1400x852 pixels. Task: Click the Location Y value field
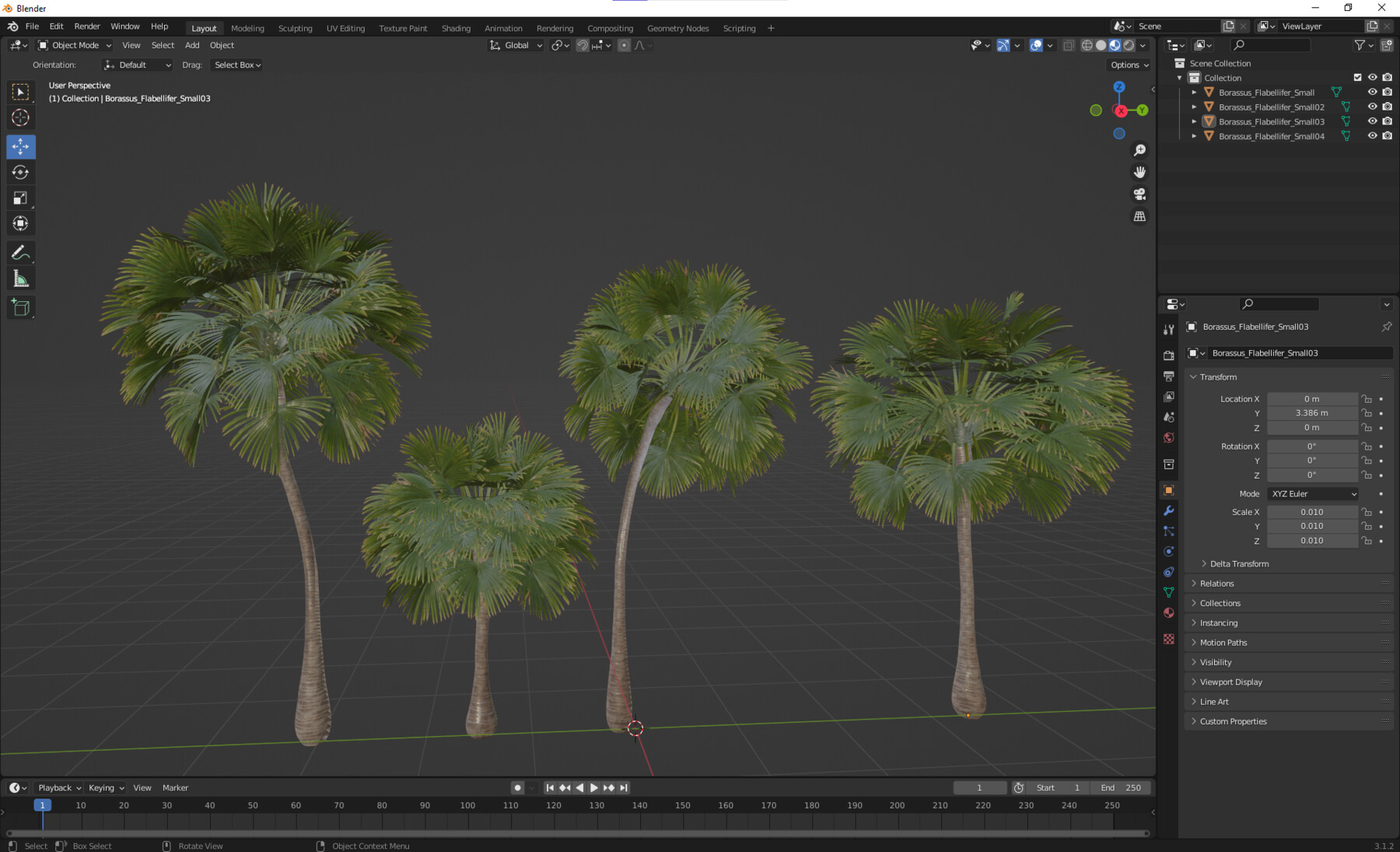[x=1312, y=413]
